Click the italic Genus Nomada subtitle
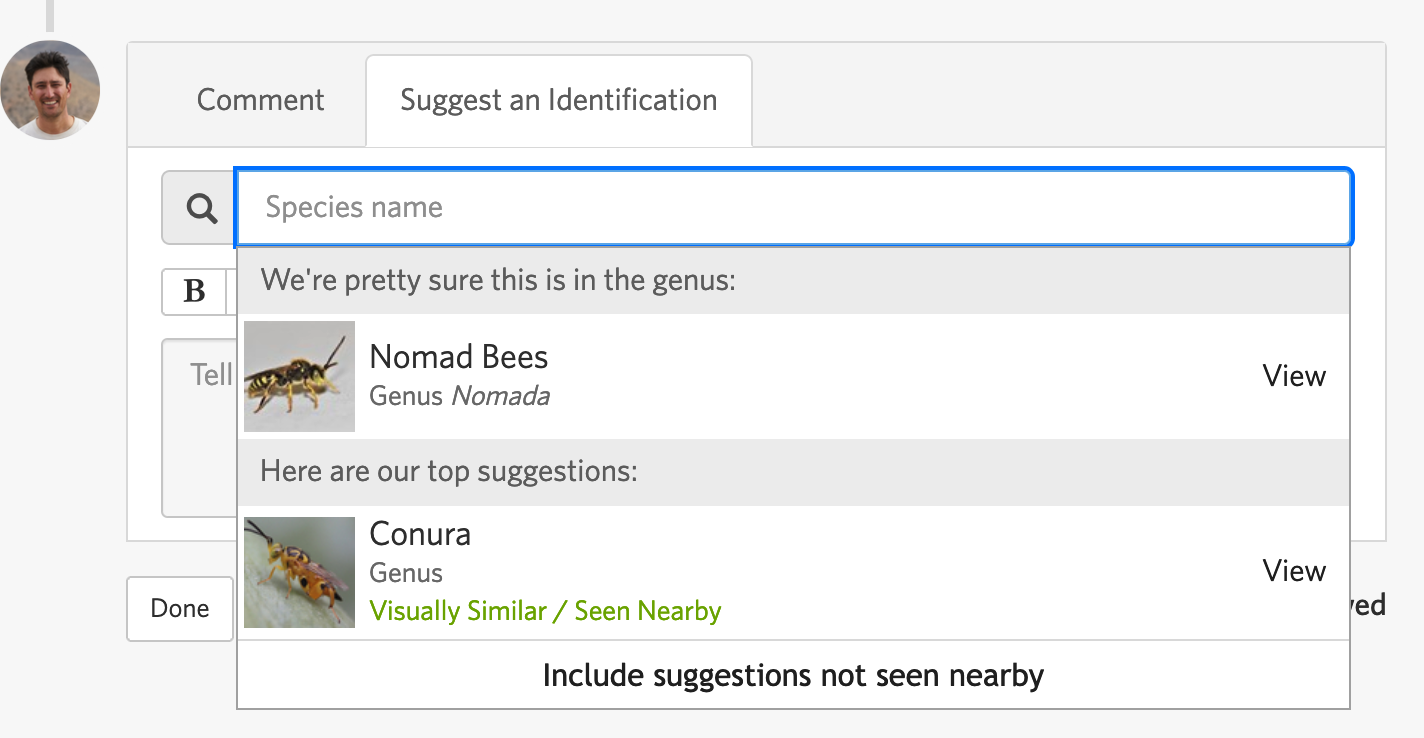This screenshot has width=1424, height=738. coord(459,396)
